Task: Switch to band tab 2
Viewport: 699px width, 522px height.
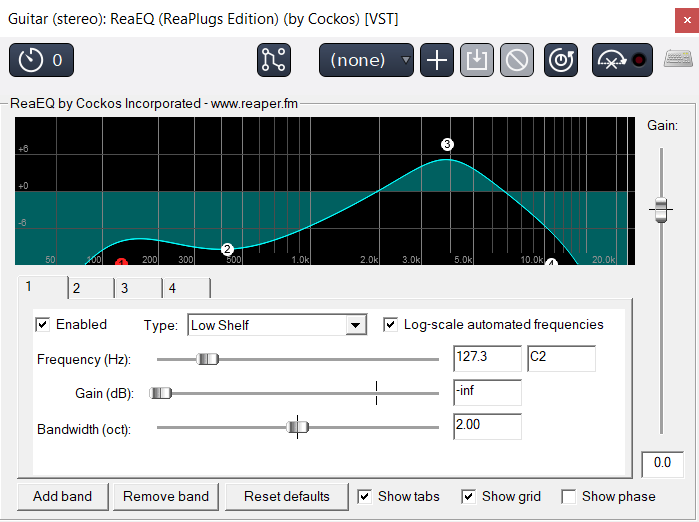Action: [91, 288]
